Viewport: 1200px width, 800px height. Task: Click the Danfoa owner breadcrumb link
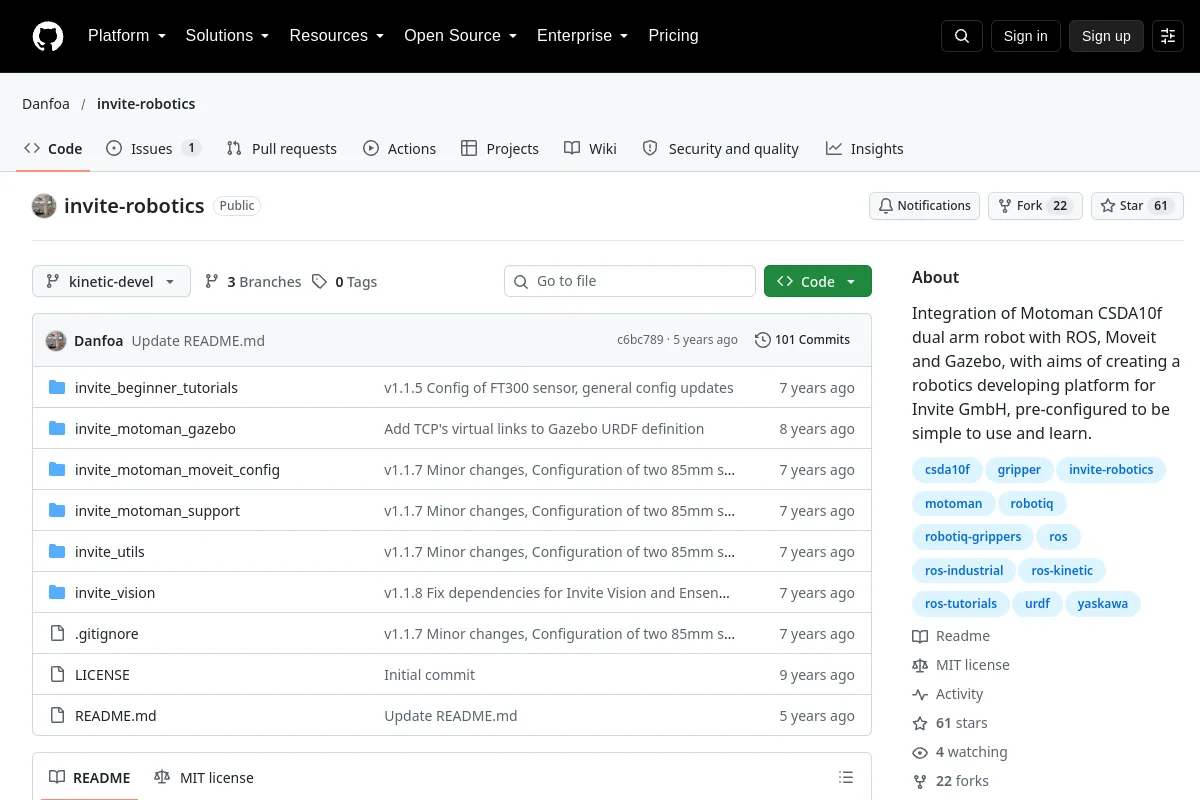pos(46,104)
